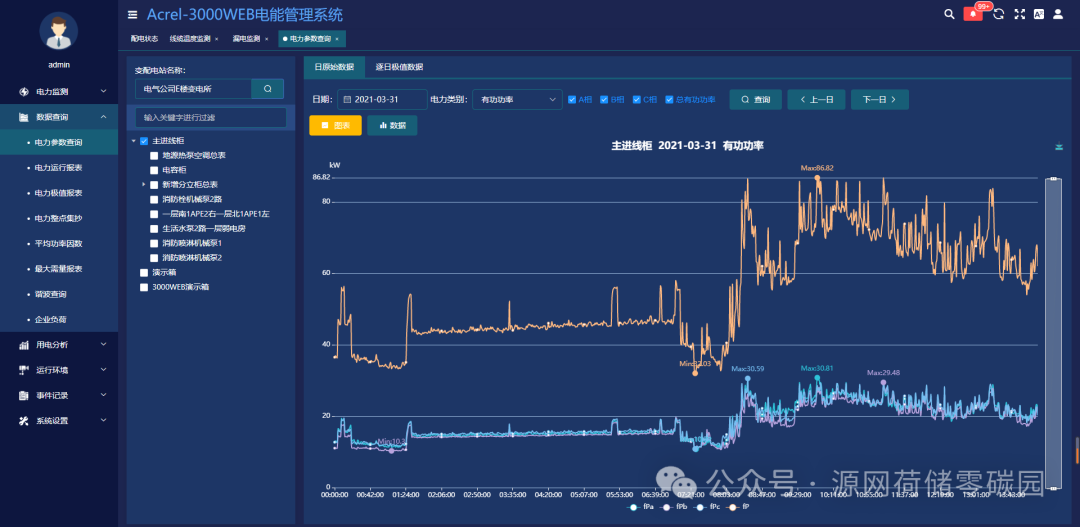Image resolution: width=1080 pixels, height=527 pixels.
Task: Click the magnifier button beside the substation name
Action: coord(268,89)
